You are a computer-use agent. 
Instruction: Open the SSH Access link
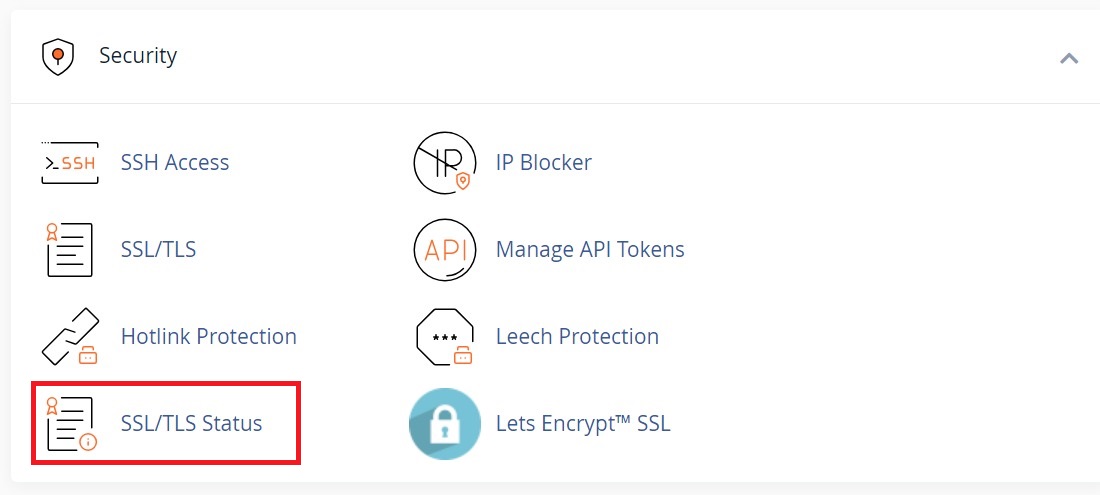point(175,163)
